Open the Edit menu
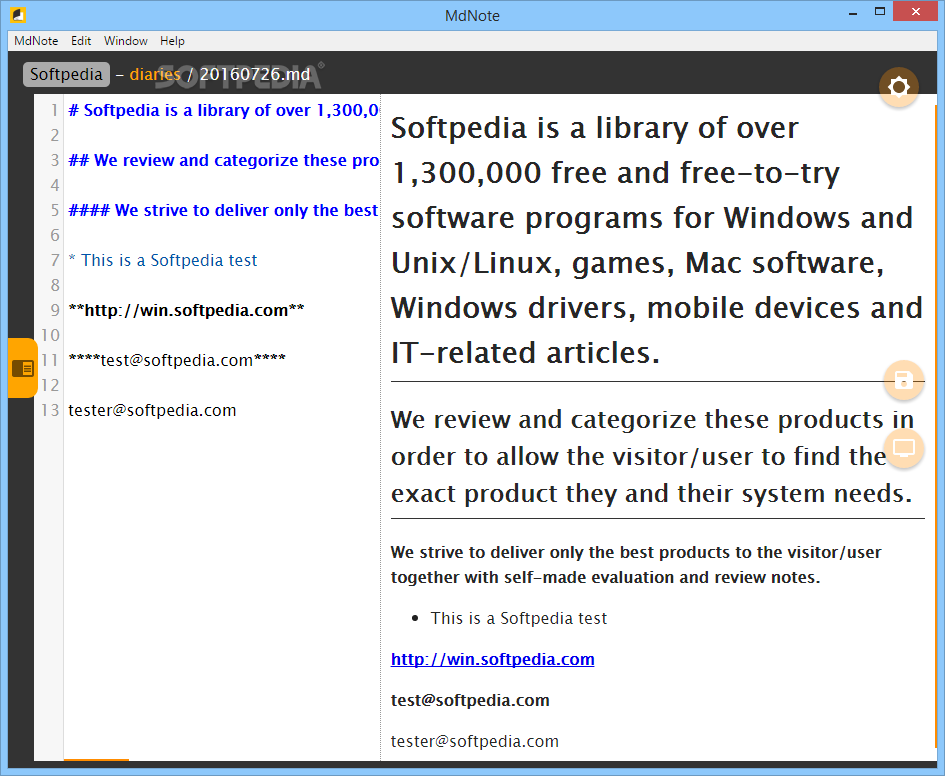The image size is (945, 776). (81, 41)
